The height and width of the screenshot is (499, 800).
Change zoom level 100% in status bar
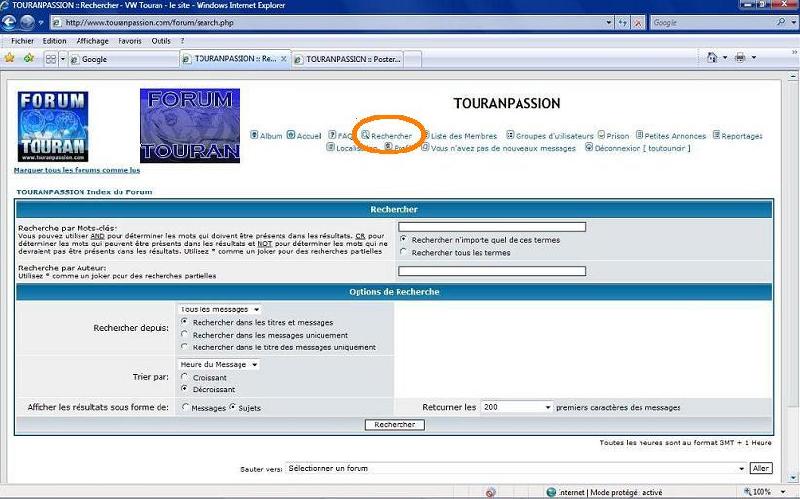coord(763,492)
